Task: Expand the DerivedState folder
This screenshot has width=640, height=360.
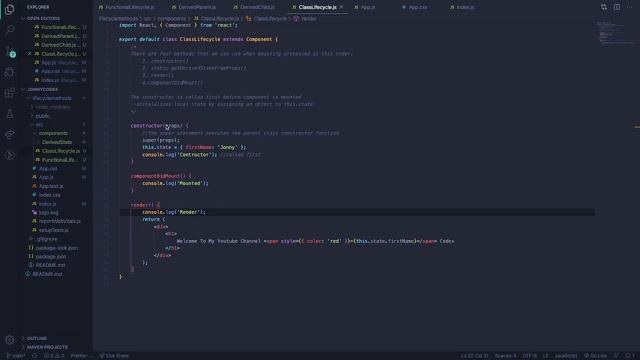Action: (x=56, y=142)
